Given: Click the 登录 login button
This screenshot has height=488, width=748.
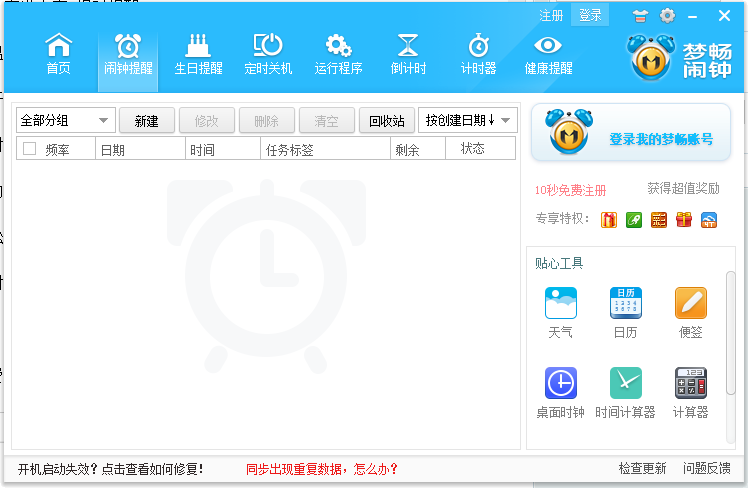Looking at the screenshot, I should [x=590, y=16].
